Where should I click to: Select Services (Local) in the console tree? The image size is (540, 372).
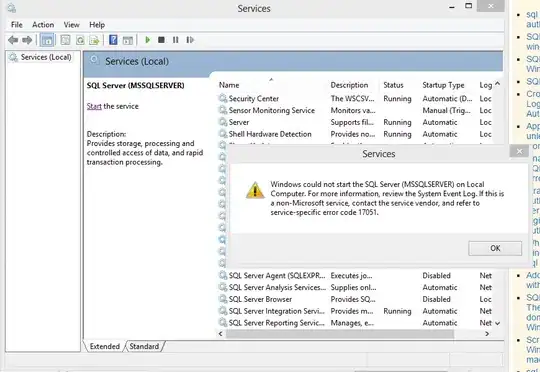click(x=46, y=57)
